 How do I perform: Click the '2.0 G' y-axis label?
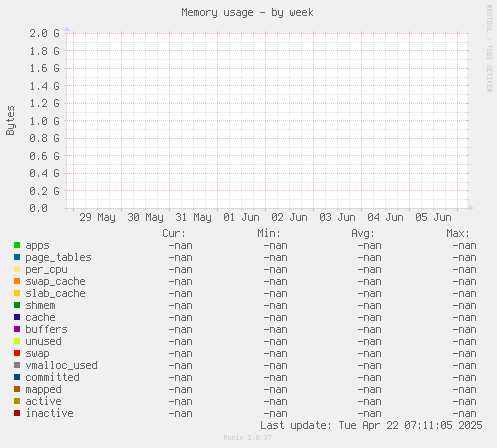click(x=44, y=33)
